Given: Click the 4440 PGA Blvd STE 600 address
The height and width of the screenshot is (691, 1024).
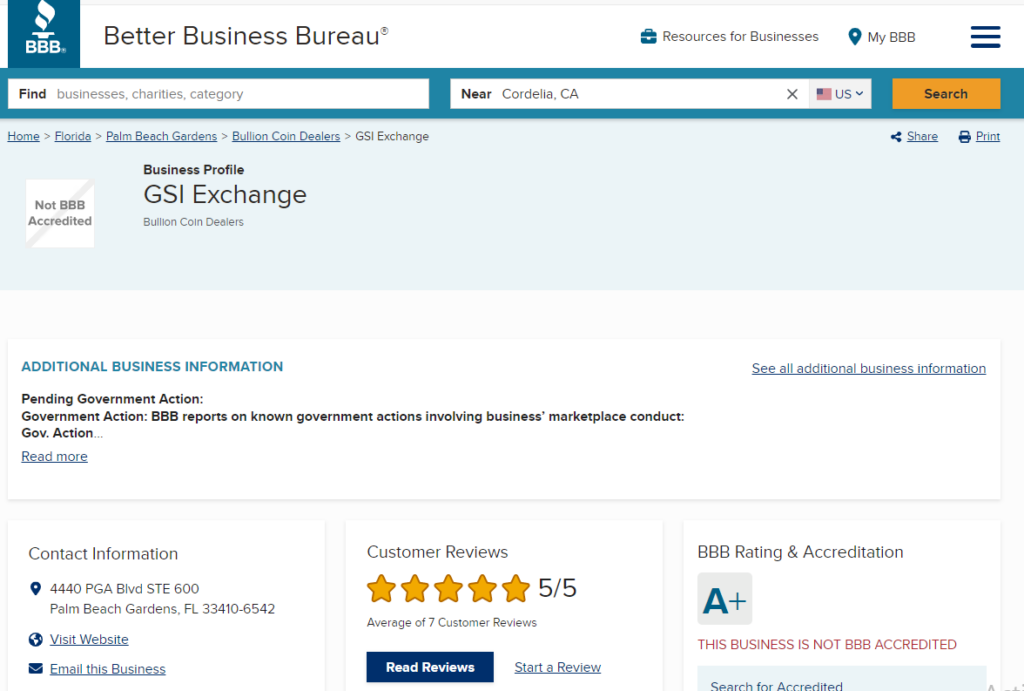Looking at the screenshot, I should pos(125,589).
